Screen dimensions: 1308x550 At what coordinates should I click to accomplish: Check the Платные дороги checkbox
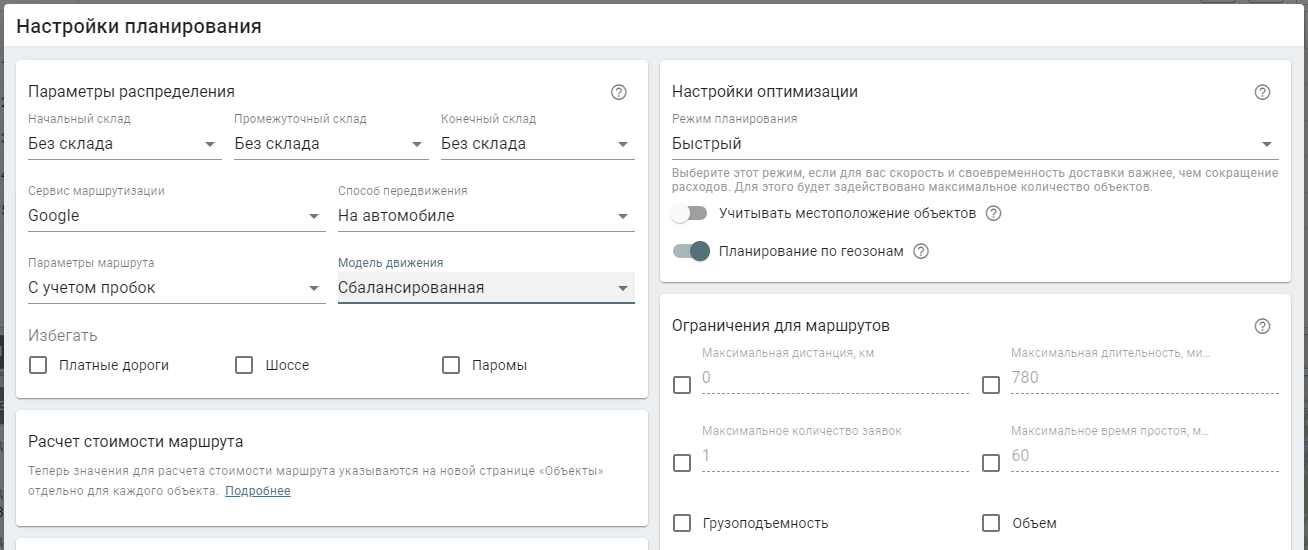click(39, 365)
